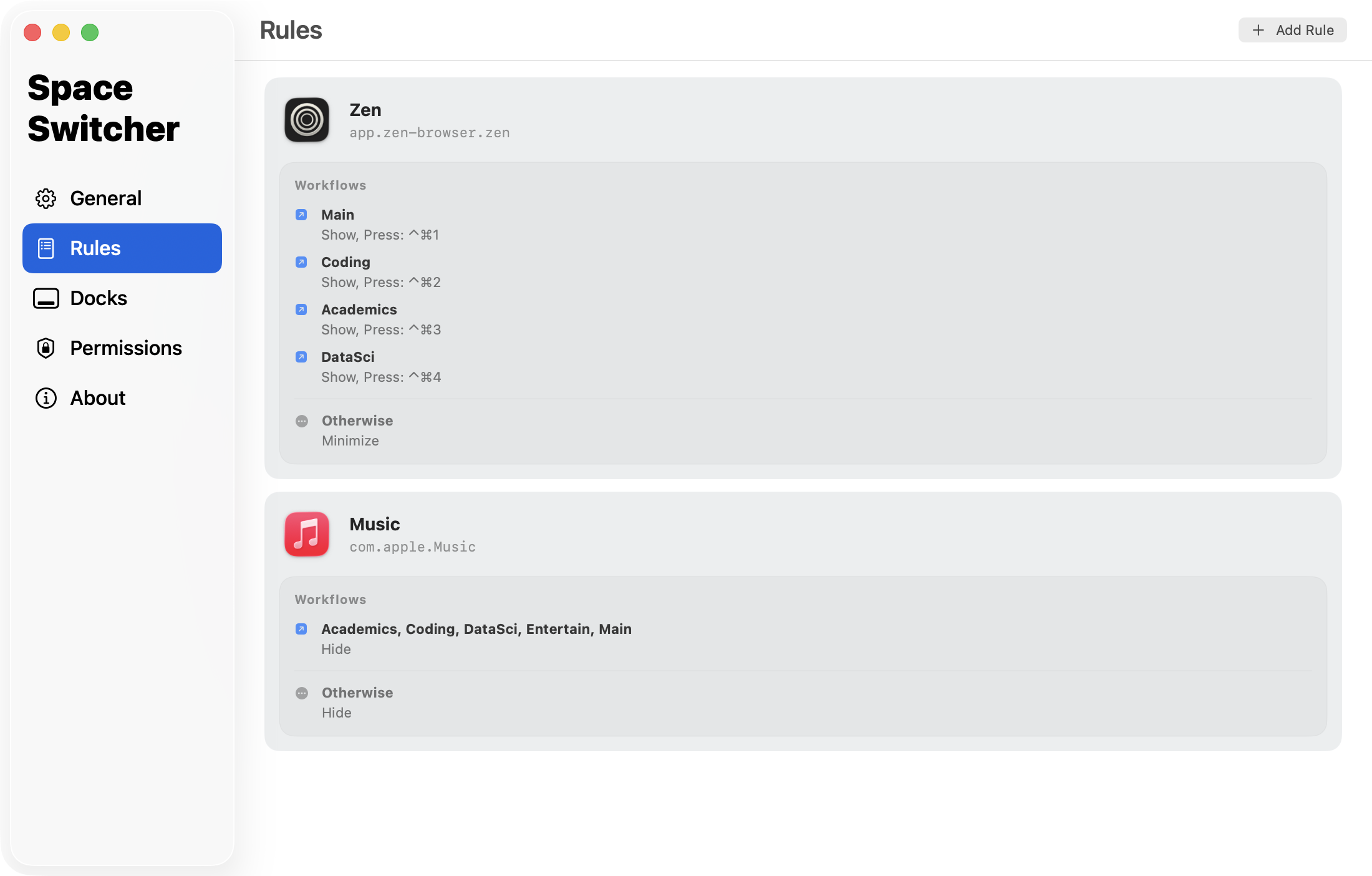Viewport: 1372px width, 876px height.
Task: Select the Main workflow entry
Action: point(337,215)
